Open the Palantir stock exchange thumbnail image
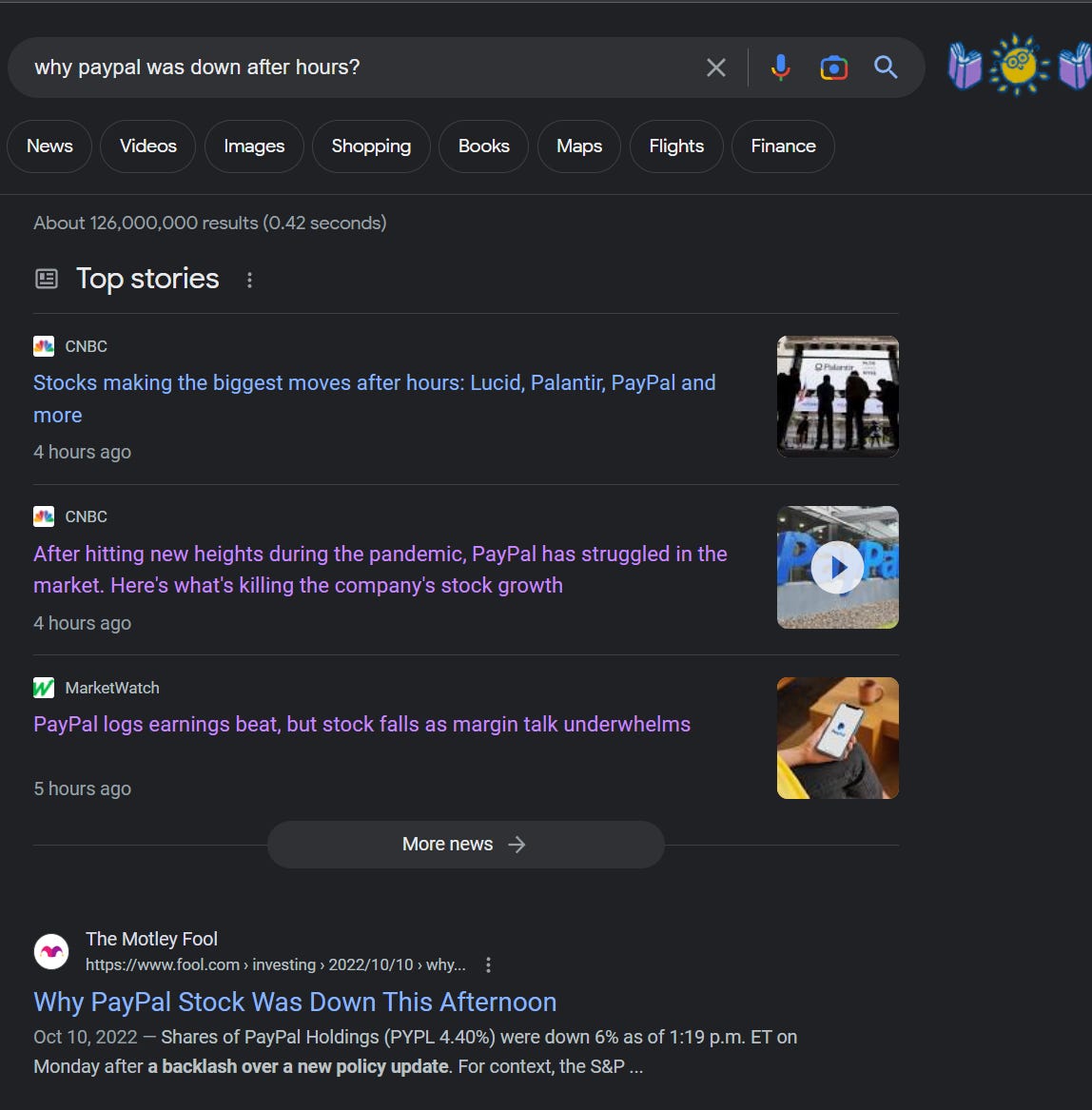The image size is (1092, 1110). click(x=838, y=397)
